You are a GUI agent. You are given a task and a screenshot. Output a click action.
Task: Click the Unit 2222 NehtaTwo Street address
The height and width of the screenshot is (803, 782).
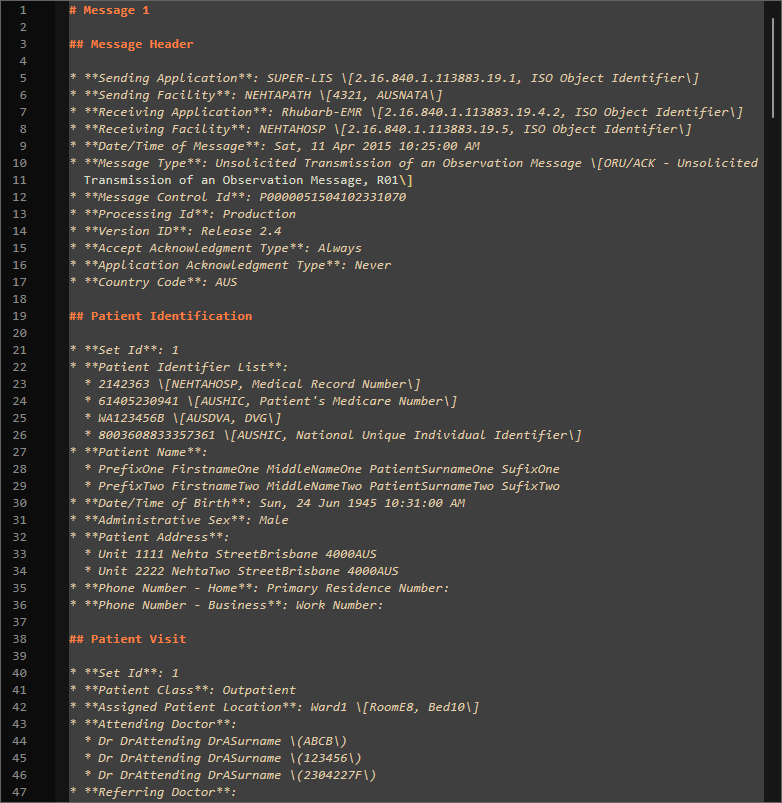241,571
